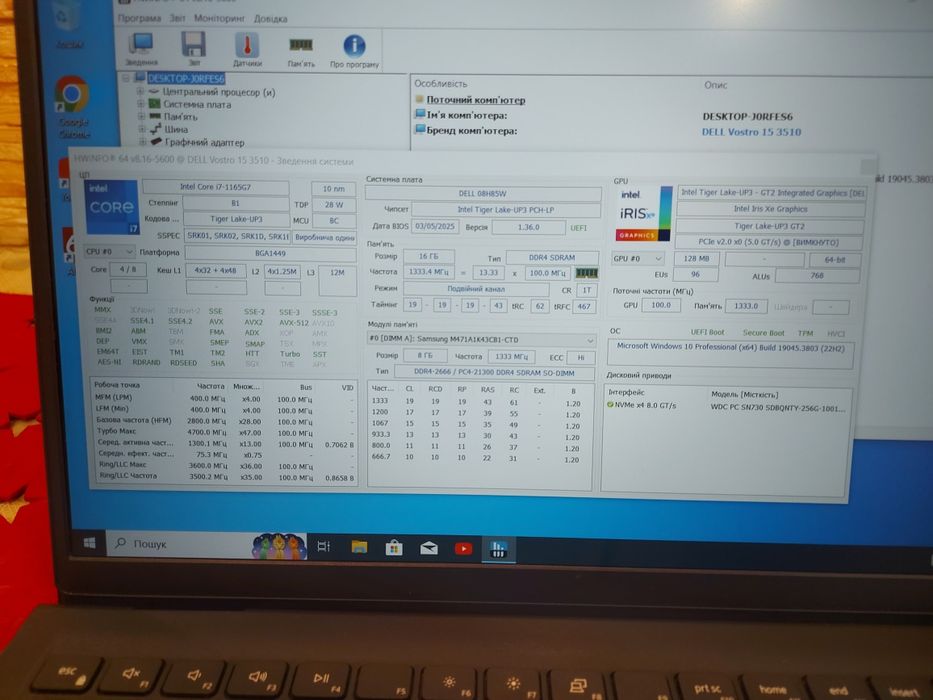Click the green memory chip icon beside 100.0 МГц
This screenshot has height=700, width=933.
point(586,273)
